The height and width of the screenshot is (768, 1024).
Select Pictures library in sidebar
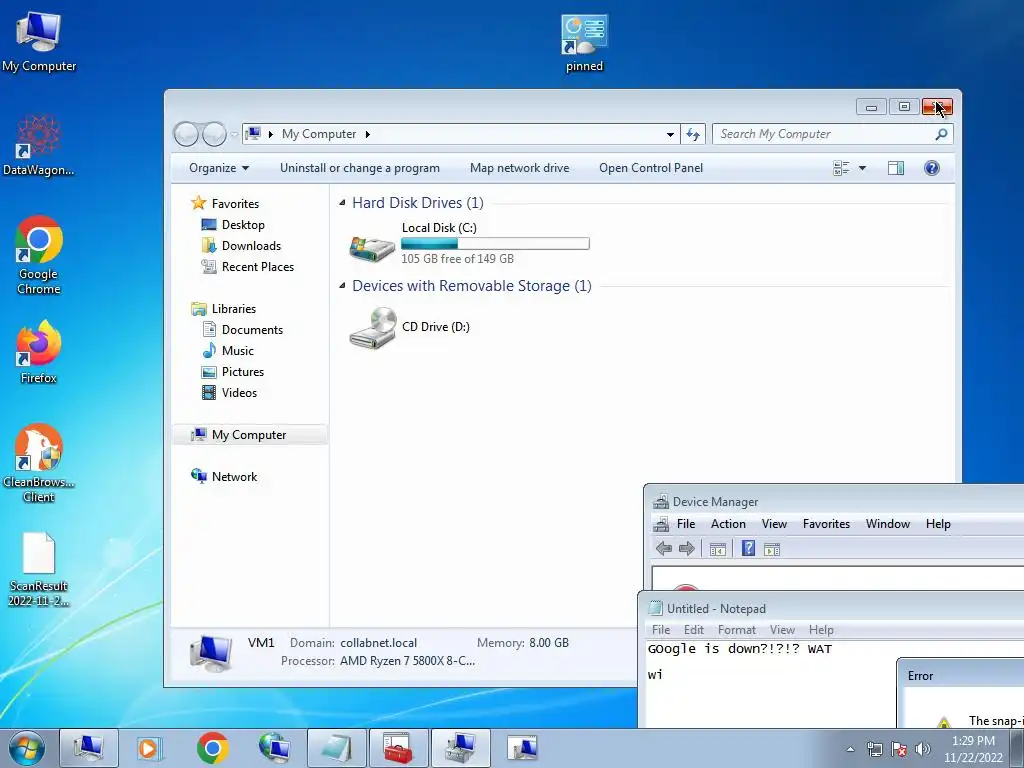pyautogui.click(x=242, y=372)
